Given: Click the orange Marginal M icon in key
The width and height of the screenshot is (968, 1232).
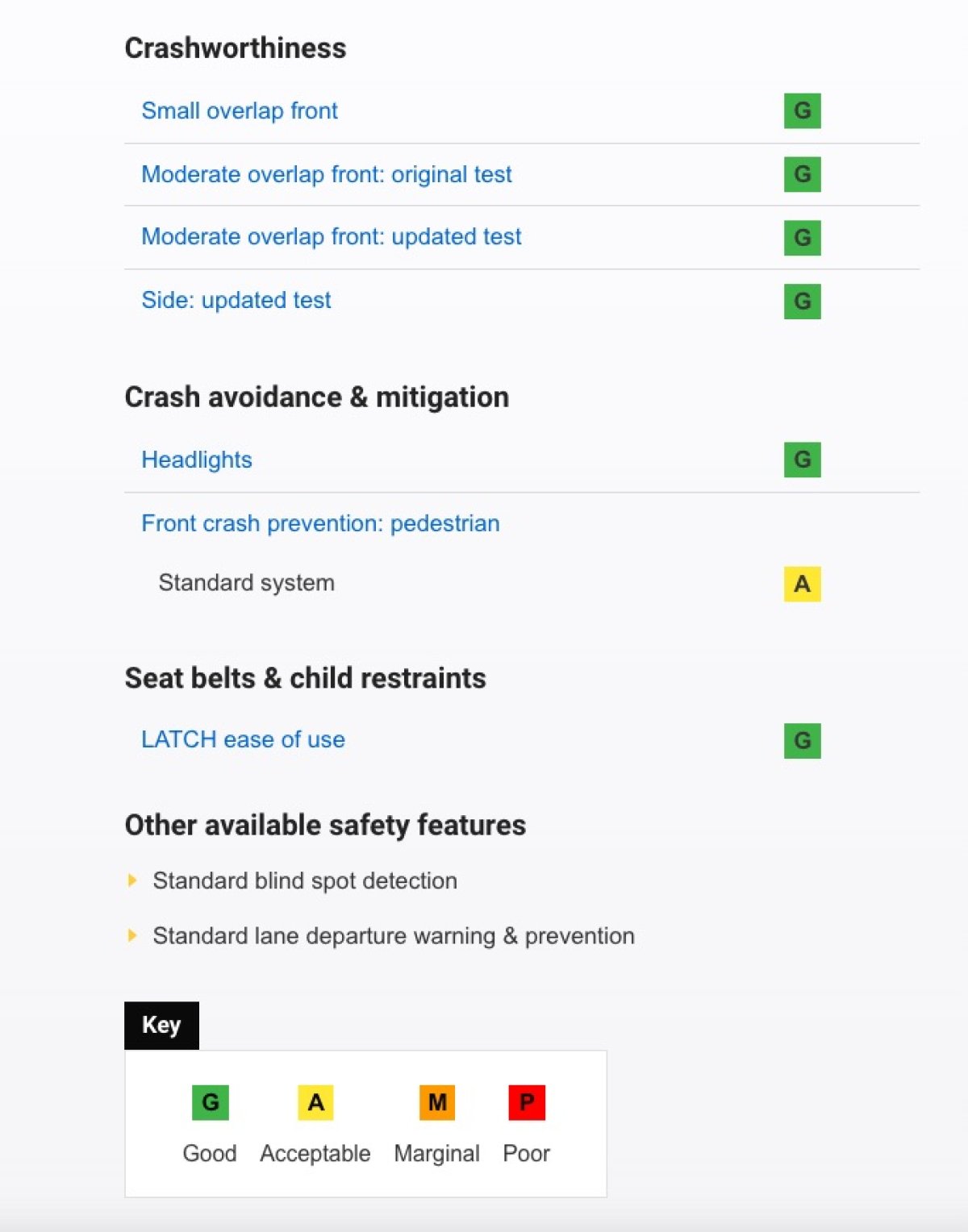Looking at the screenshot, I should 437,1102.
